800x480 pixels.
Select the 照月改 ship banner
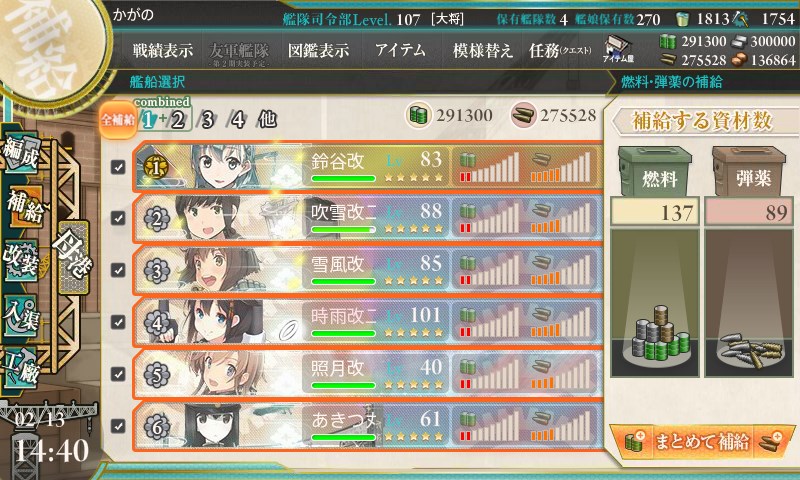pyautogui.click(x=367, y=373)
